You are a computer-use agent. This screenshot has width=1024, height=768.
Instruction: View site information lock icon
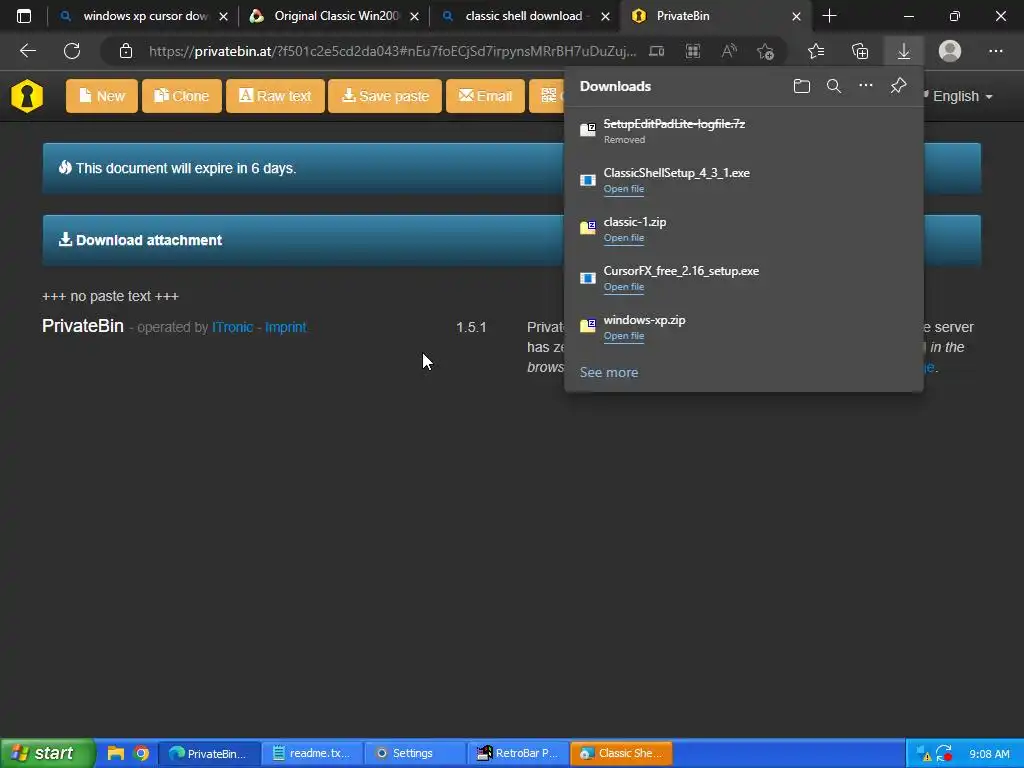(126, 51)
